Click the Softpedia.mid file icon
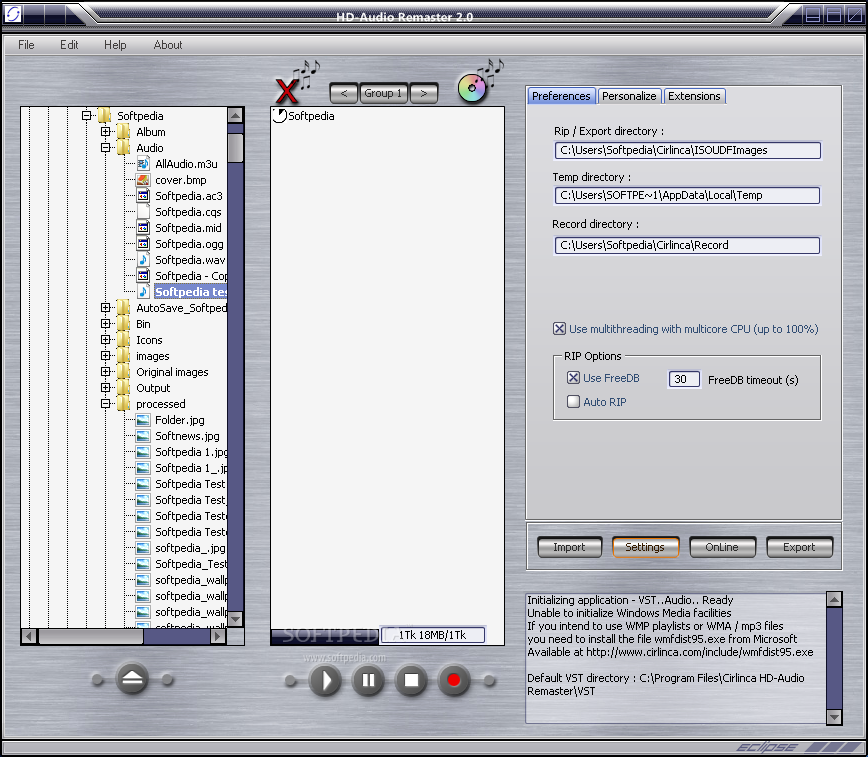Screen dimensions: 868x757 [143, 228]
